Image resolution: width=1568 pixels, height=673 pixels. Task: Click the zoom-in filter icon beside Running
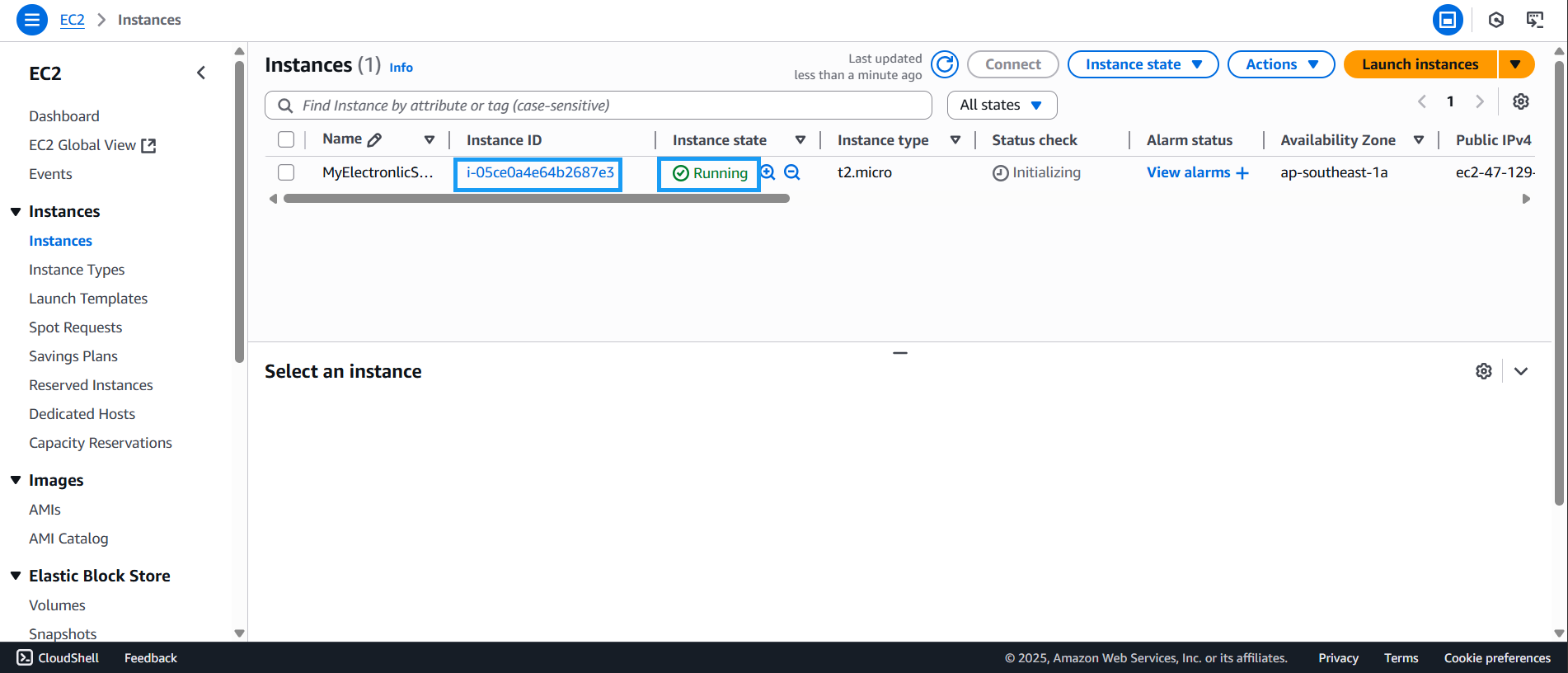[768, 172]
